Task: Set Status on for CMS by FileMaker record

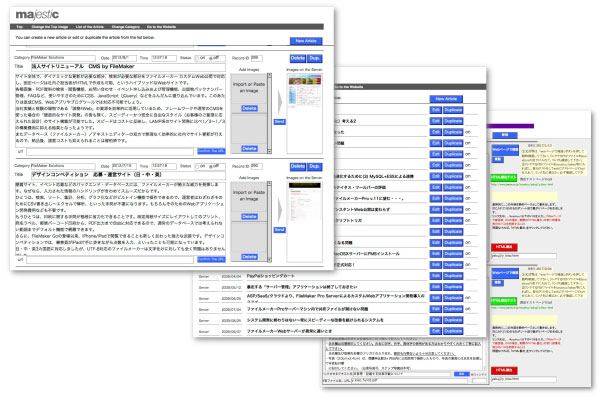Action: [197, 58]
